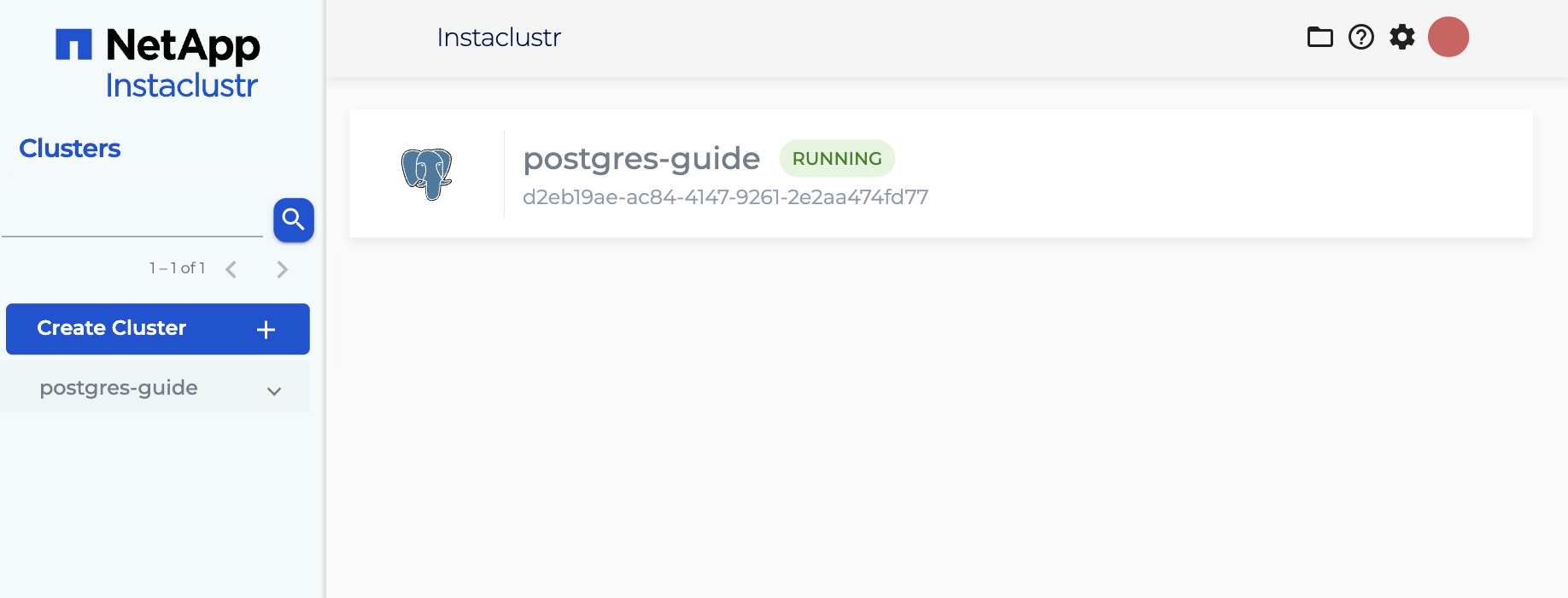Click the RUNNING status badge

pyautogui.click(x=837, y=159)
